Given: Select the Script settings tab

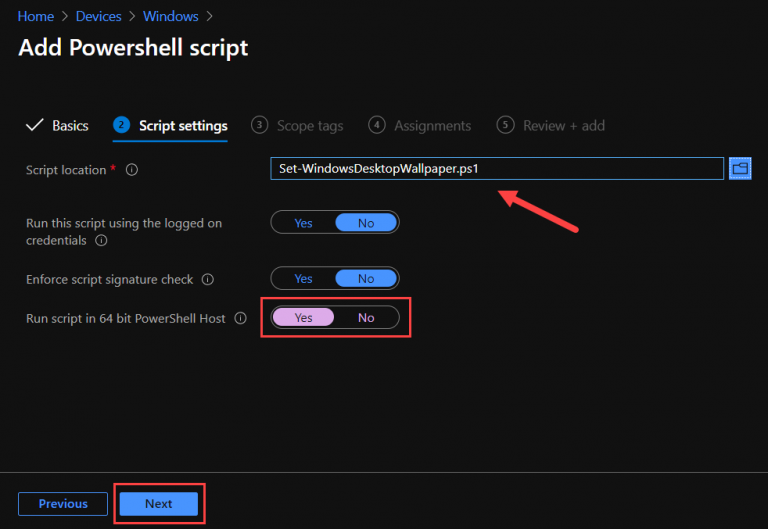Looking at the screenshot, I should pyautogui.click(x=183, y=125).
